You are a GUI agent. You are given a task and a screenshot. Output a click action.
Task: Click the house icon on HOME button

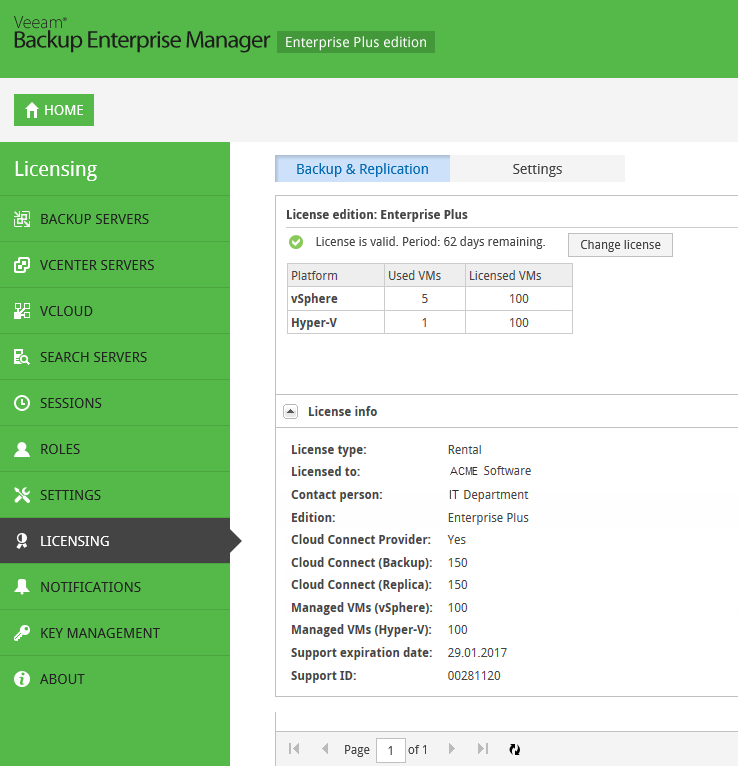[32, 110]
